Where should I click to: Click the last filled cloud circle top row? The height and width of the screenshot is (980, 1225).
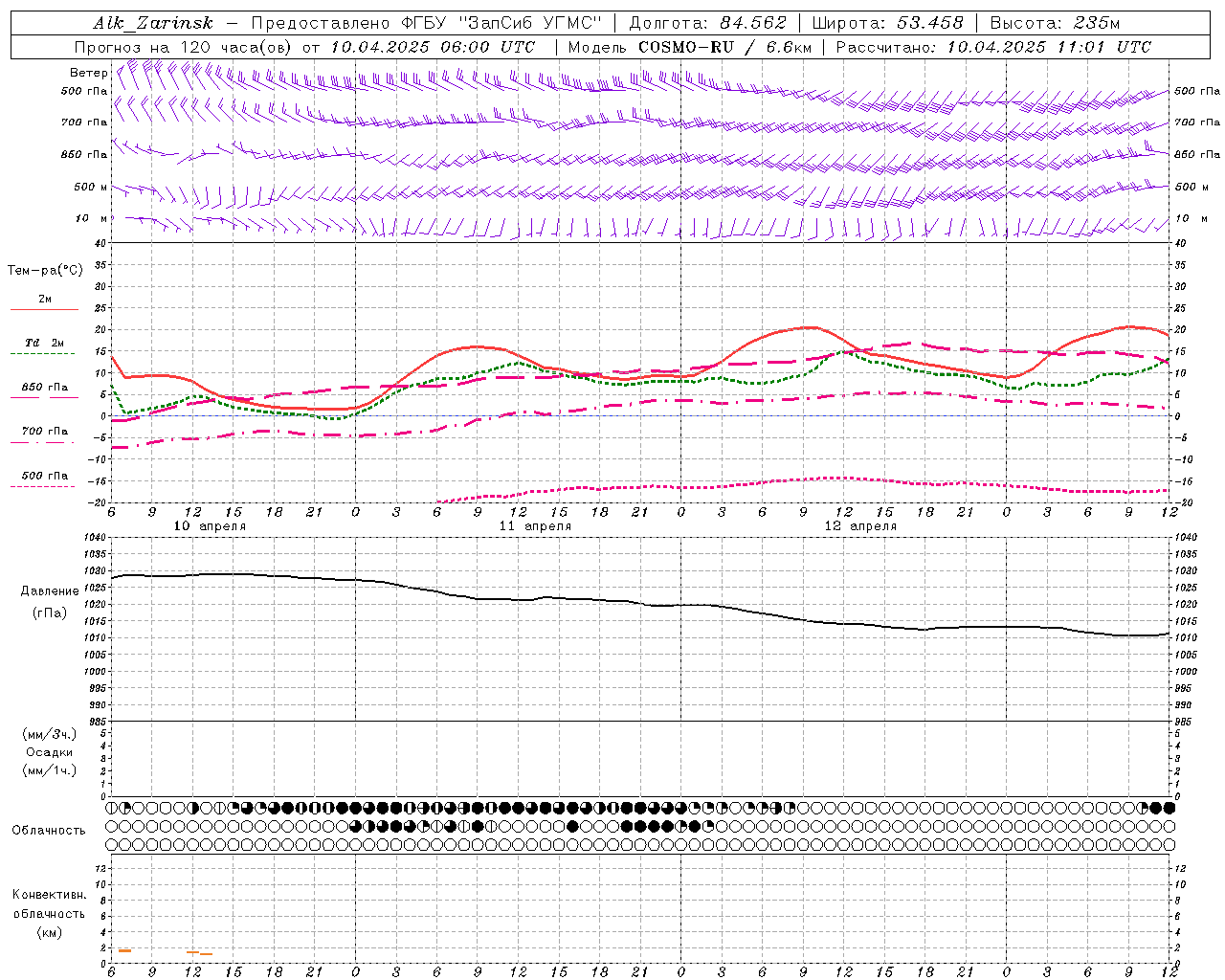click(x=1169, y=808)
